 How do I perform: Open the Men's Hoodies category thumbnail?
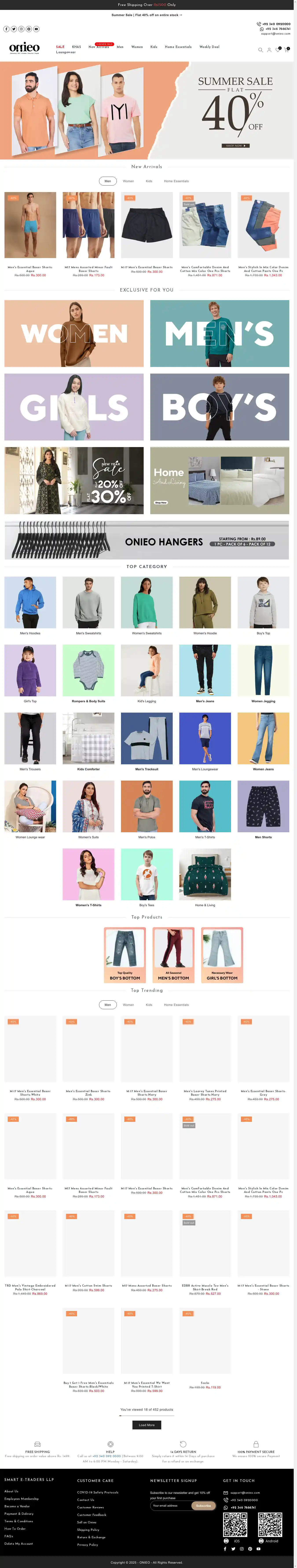[x=30, y=603]
